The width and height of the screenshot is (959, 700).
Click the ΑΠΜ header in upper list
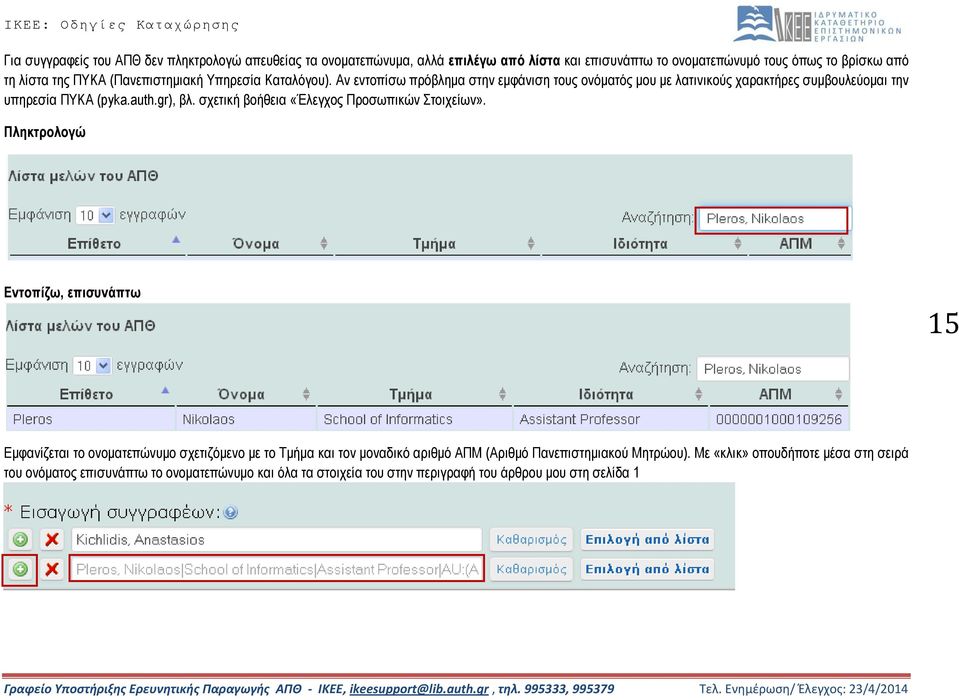795,244
